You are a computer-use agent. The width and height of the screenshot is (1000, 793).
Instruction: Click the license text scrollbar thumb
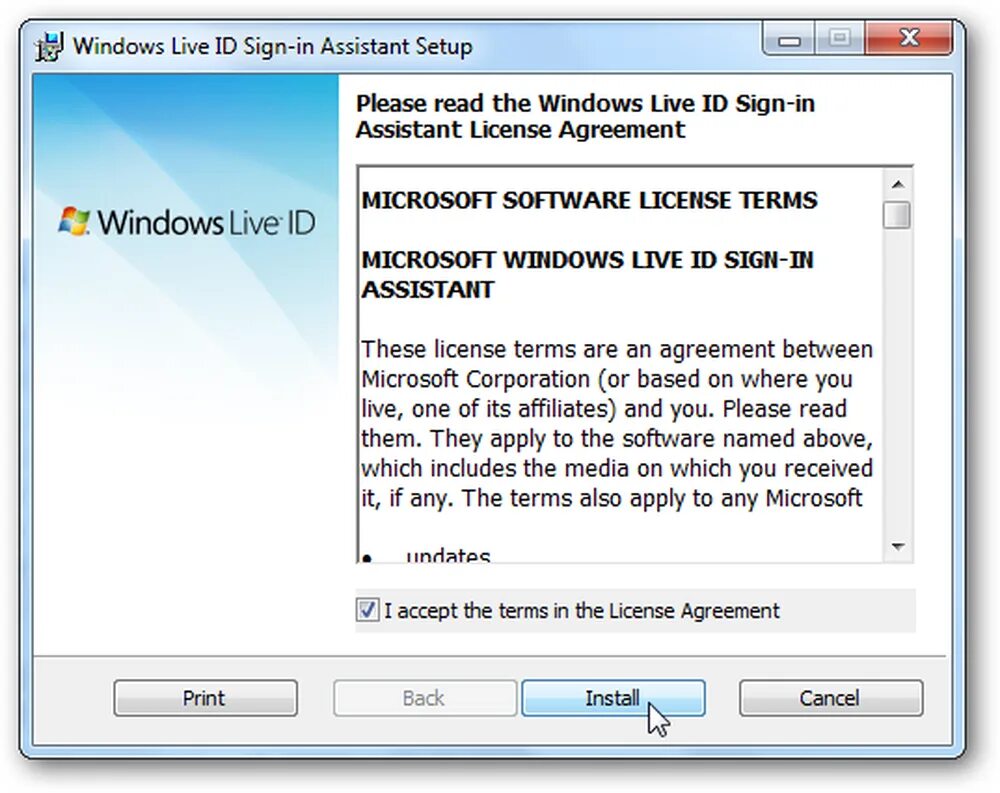coord(897,214)
